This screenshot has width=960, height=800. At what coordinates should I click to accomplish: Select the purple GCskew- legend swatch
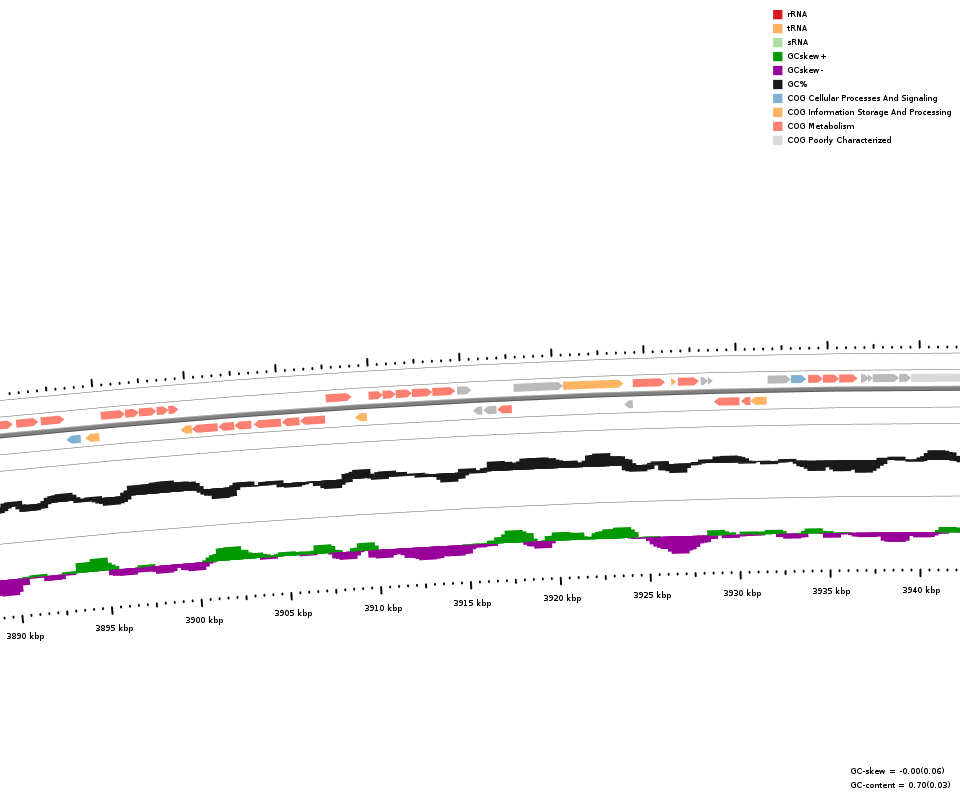[x=778, y=70]
